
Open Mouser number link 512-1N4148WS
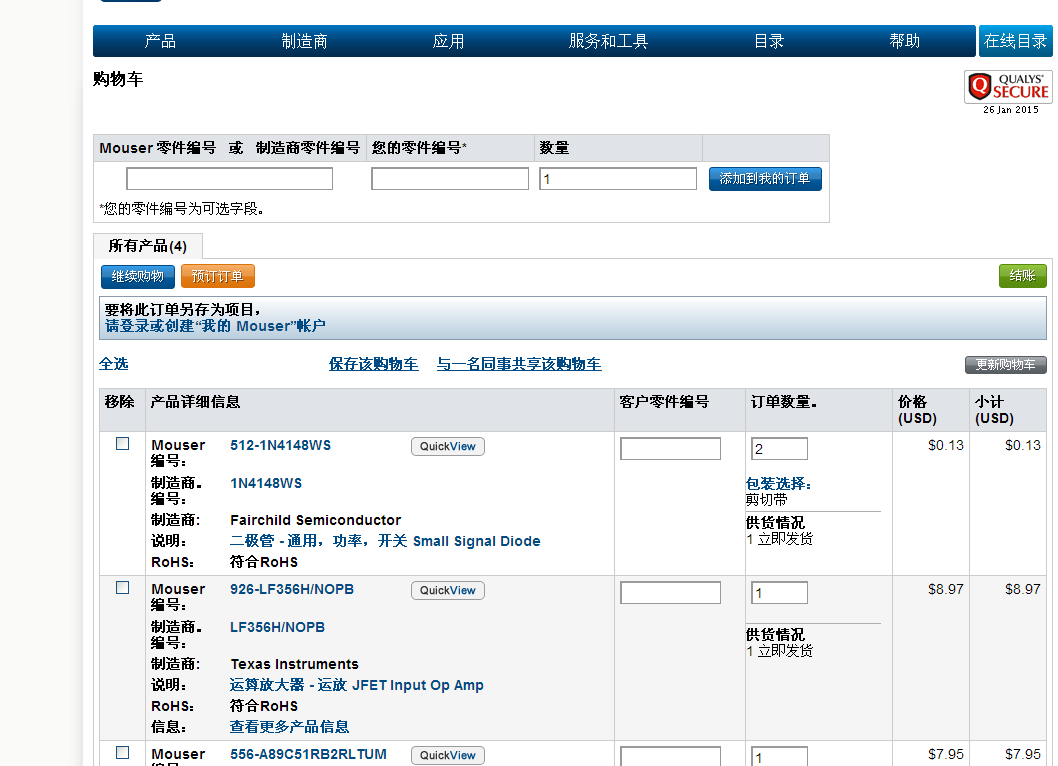coord(280,445)
